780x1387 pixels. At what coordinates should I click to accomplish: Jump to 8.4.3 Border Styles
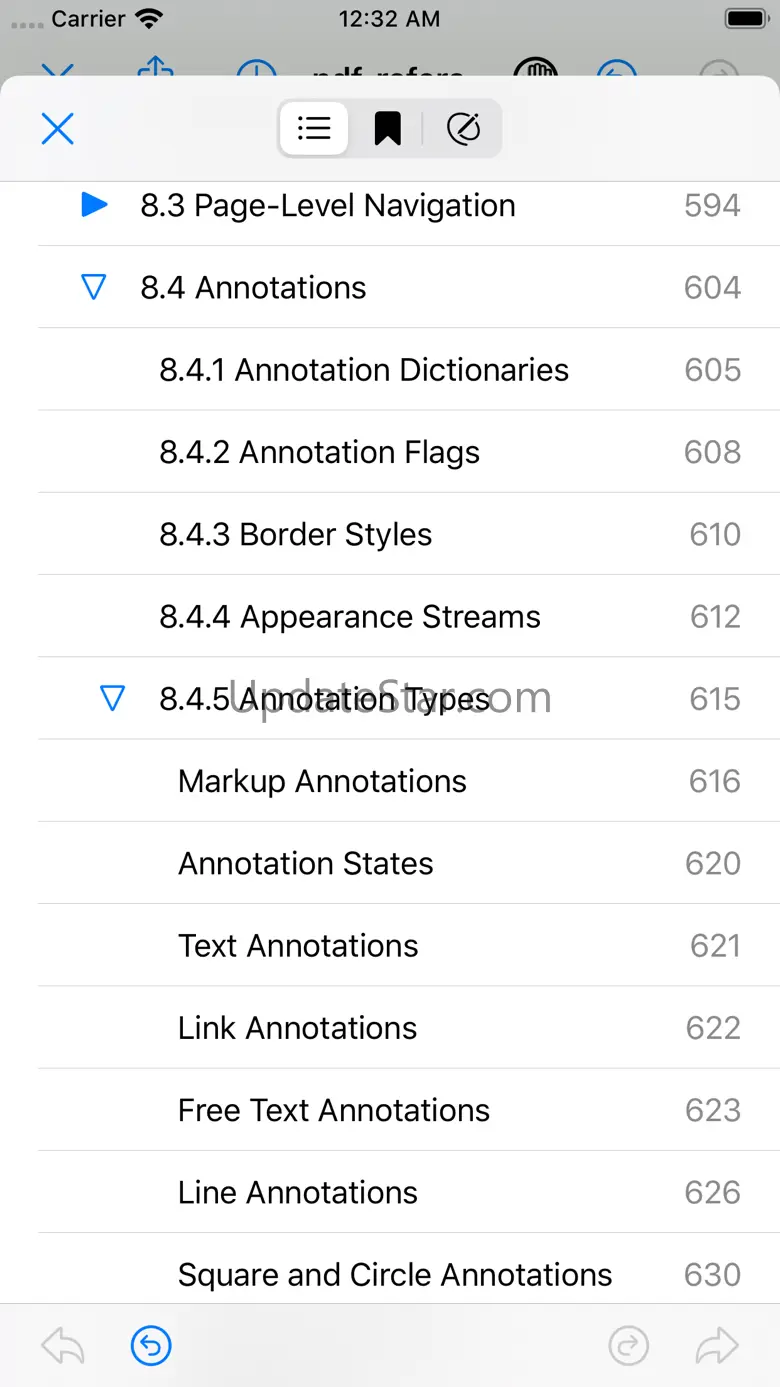[x=296, y=534]
